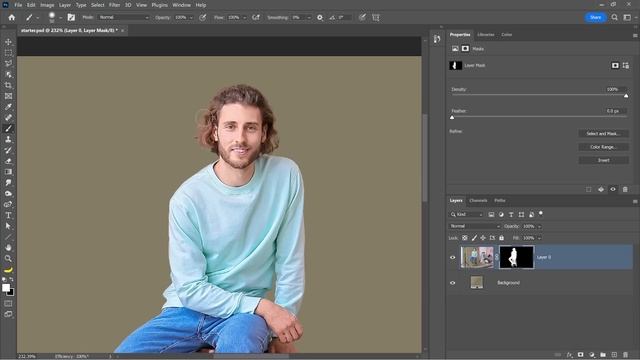Switch to the Channels tab

click(478, 200)
